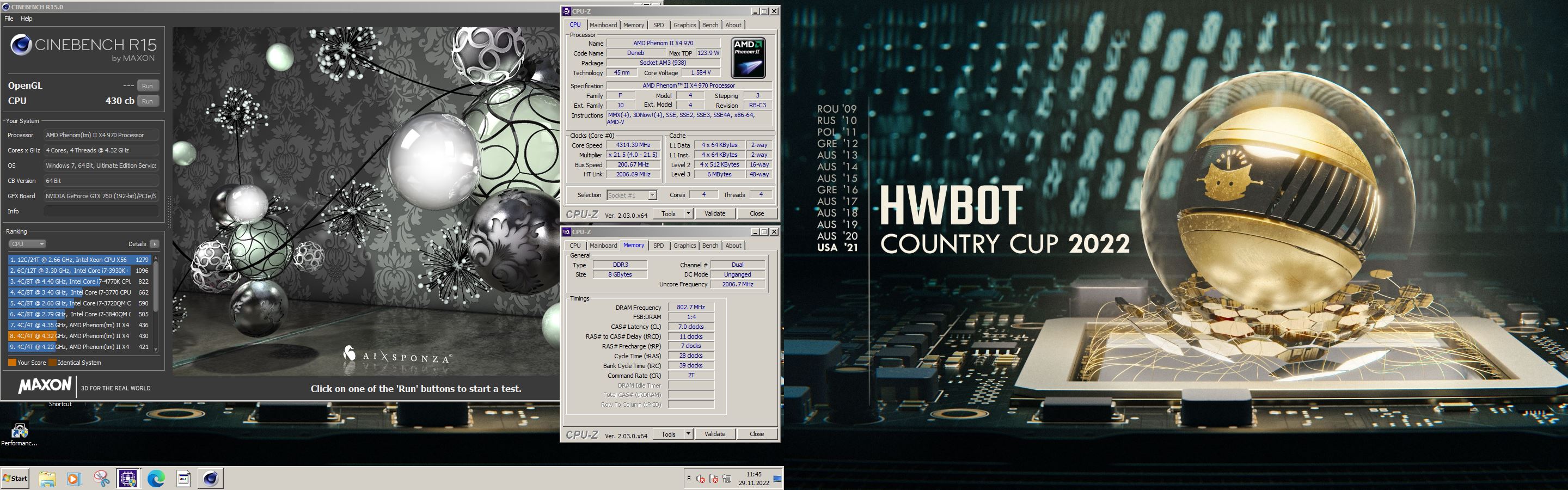
Task: Click DRAM Frequency value 802.7 MHz
Action: [x=691, y=308]
